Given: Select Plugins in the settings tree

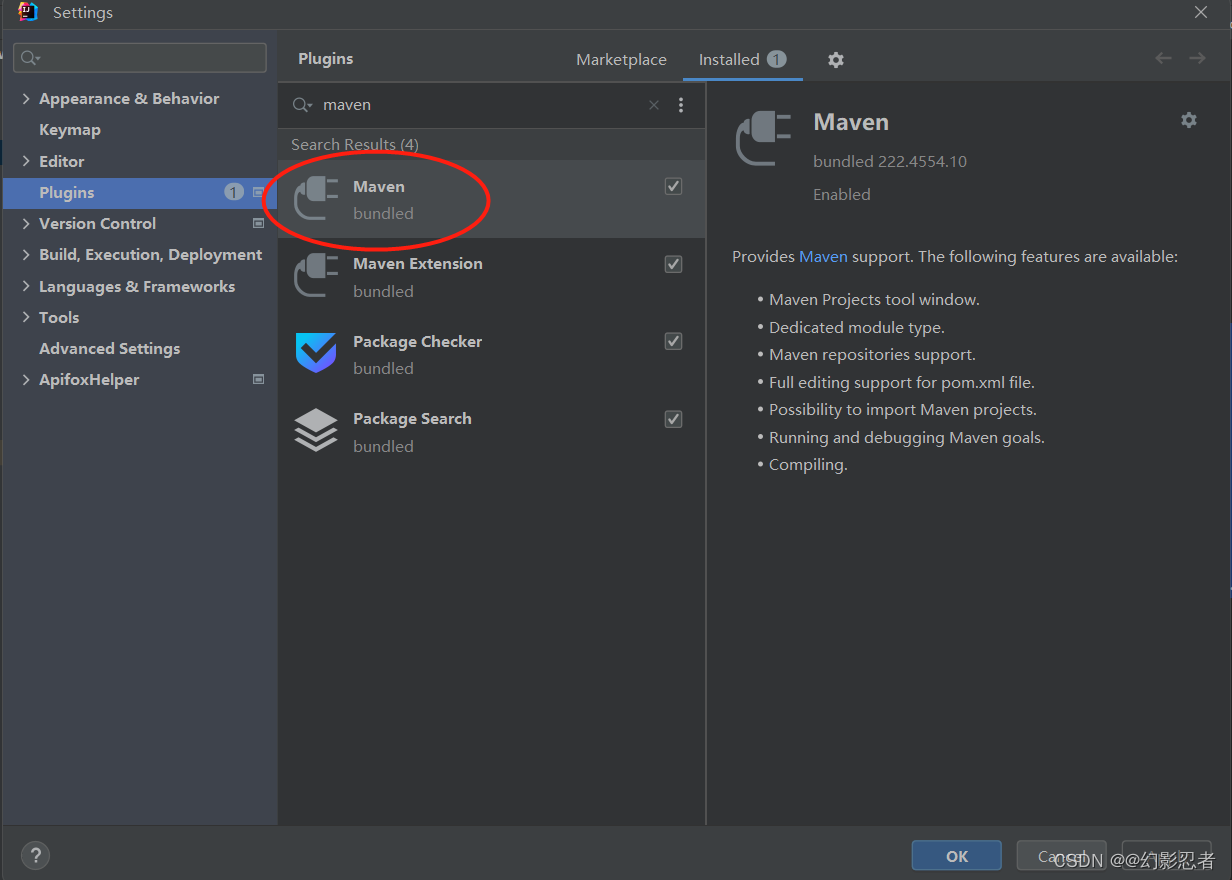Looking at the screenshot, I should click(140, 192).
